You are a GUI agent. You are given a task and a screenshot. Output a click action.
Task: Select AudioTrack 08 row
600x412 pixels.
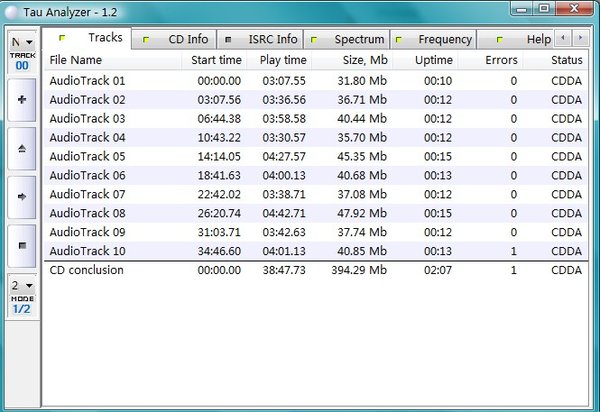coord(316,213)
